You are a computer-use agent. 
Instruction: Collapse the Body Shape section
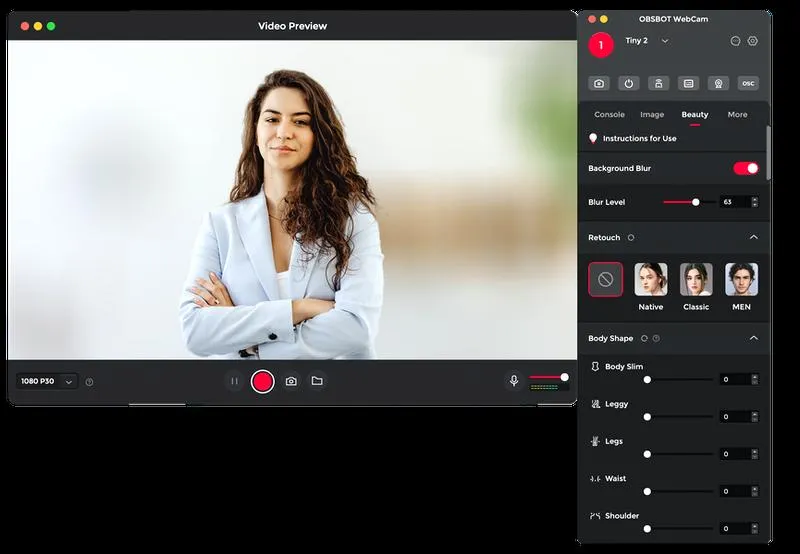pos(754,338)
